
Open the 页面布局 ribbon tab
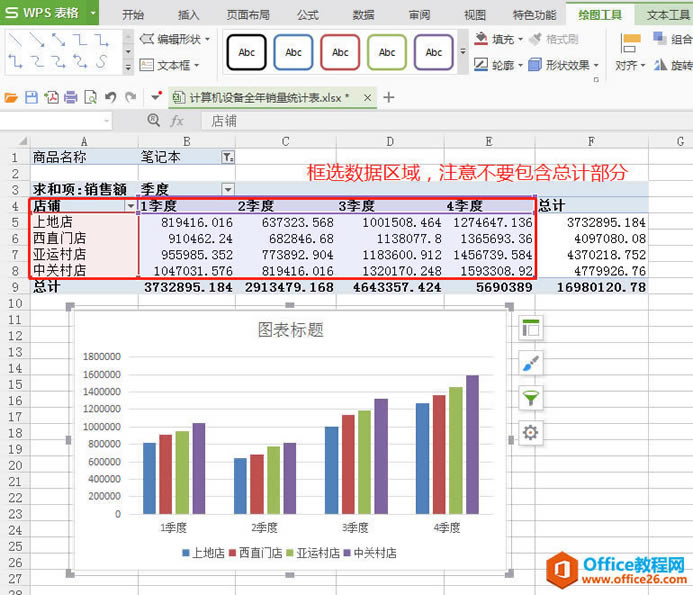(248, 15)
